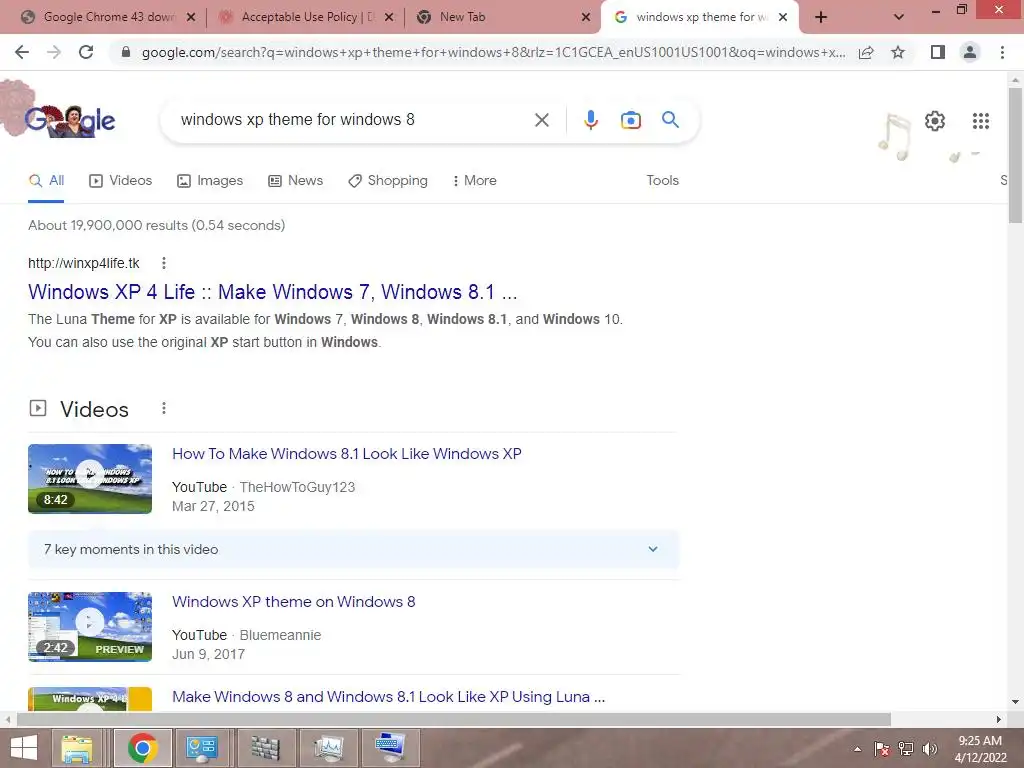1024x768 pixels.
Task: Open Windows Start menu
Action: point(24,748)
